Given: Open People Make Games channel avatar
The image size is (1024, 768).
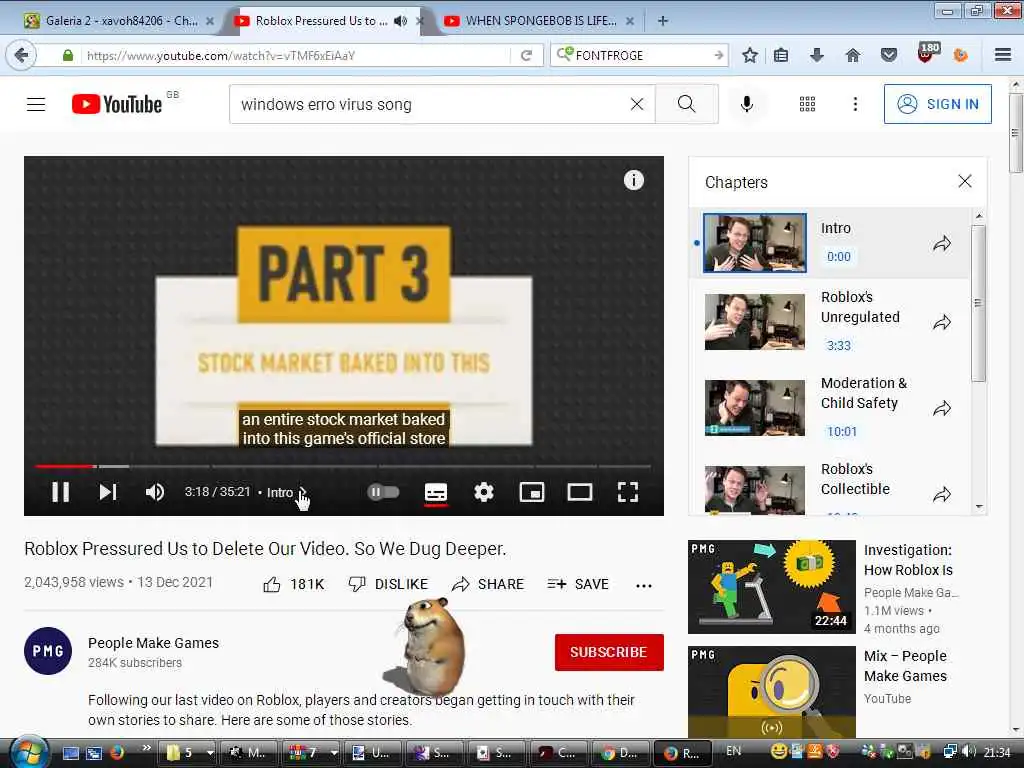Looking at the screenshot, I should point(48,651).
